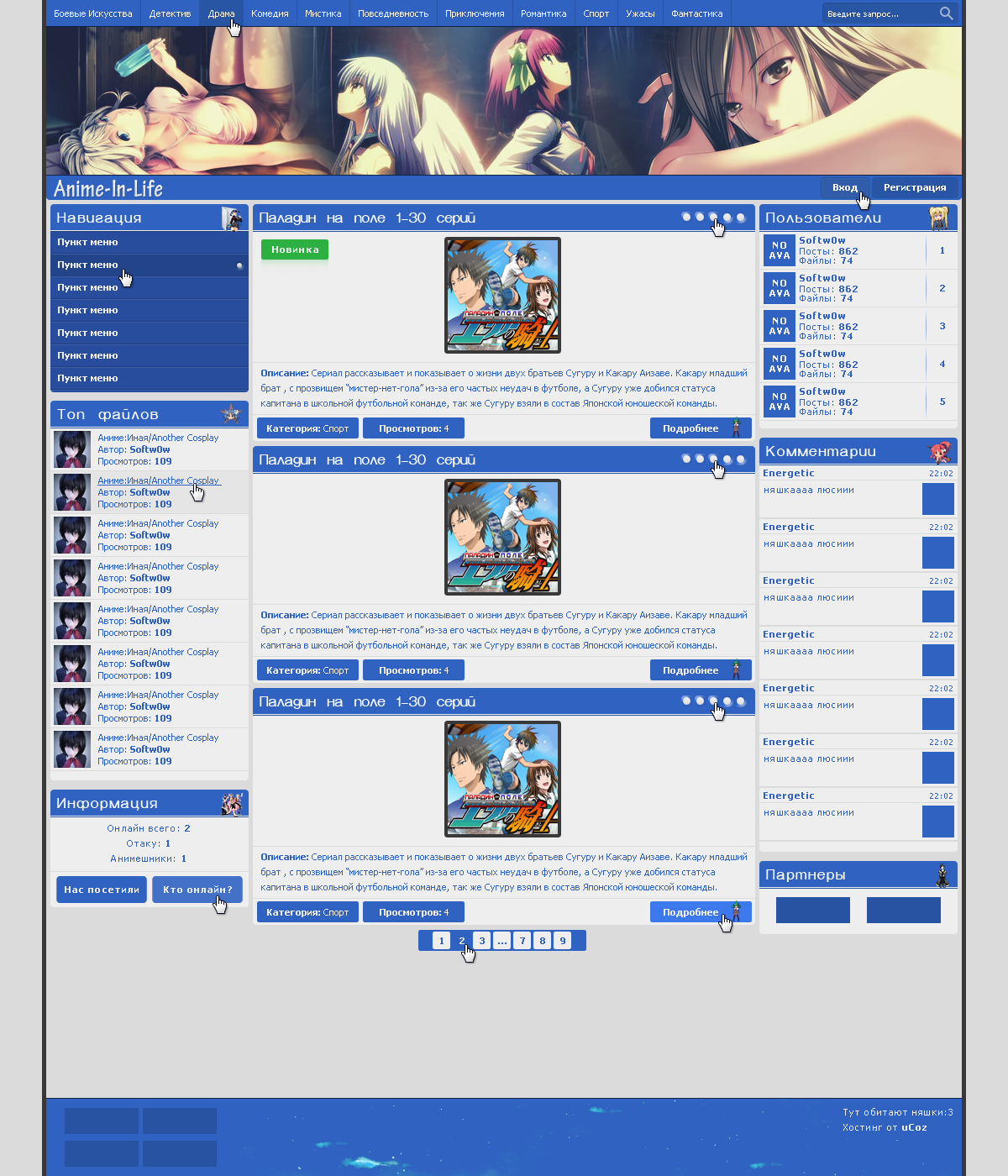The height and width of the screenshot is (1176, 1008).
Task: Click the 'Онлайн всего: 2' statistic
Action: point(149,828)
